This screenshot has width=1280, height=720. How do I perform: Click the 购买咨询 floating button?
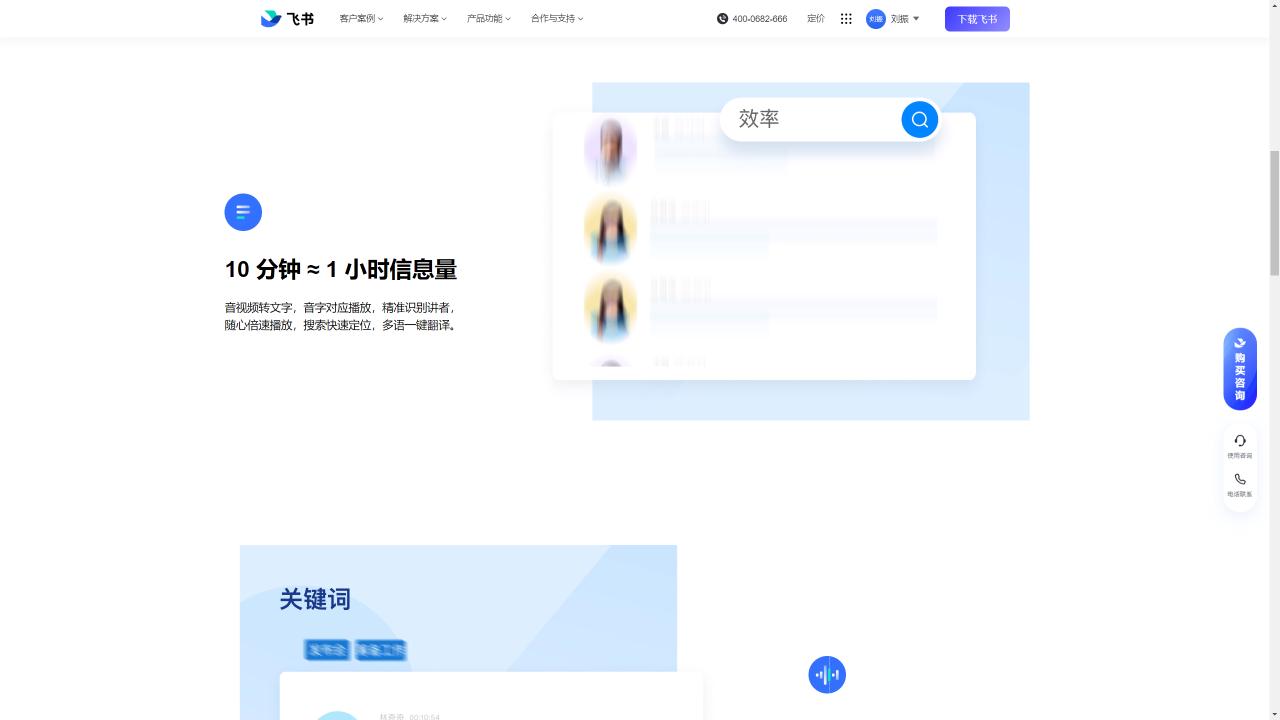tap(1240, 369)
